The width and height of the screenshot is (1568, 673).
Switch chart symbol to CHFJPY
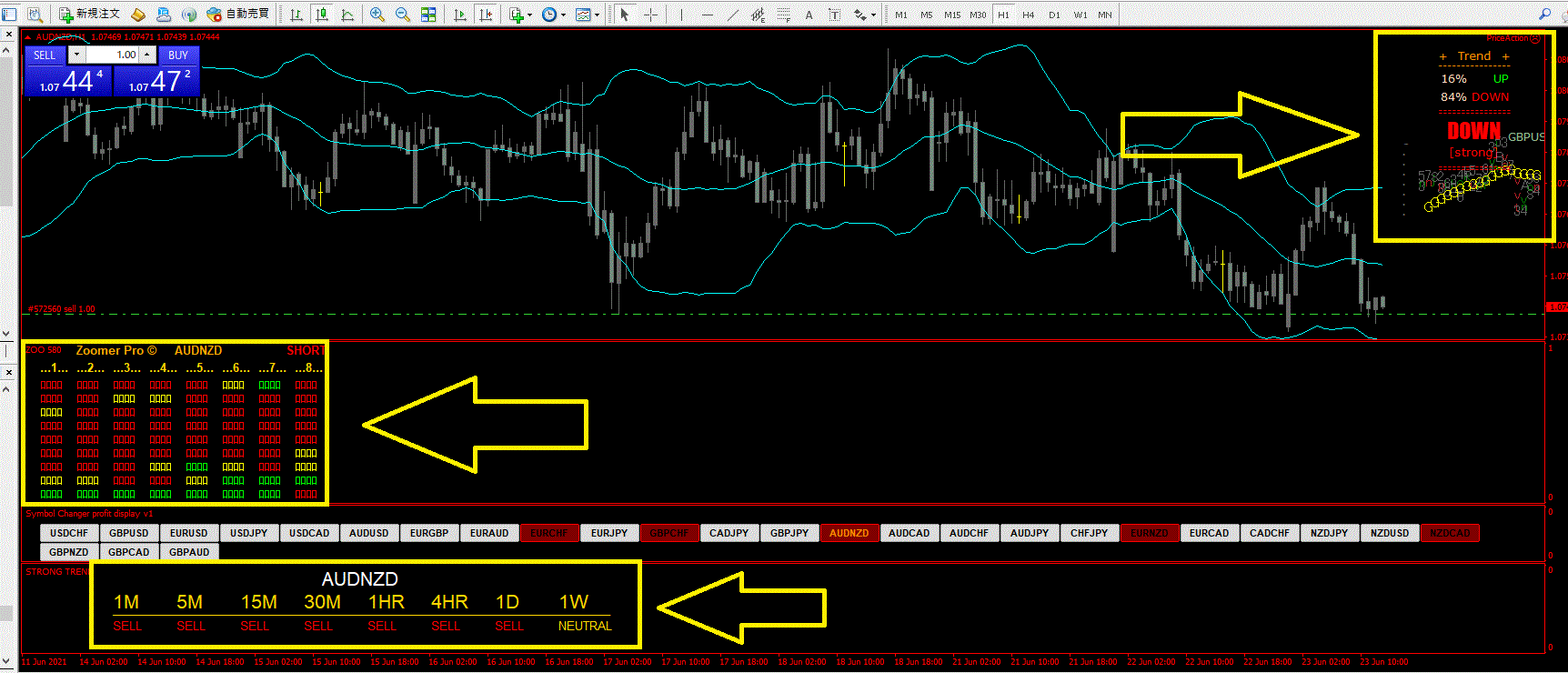1090,533
